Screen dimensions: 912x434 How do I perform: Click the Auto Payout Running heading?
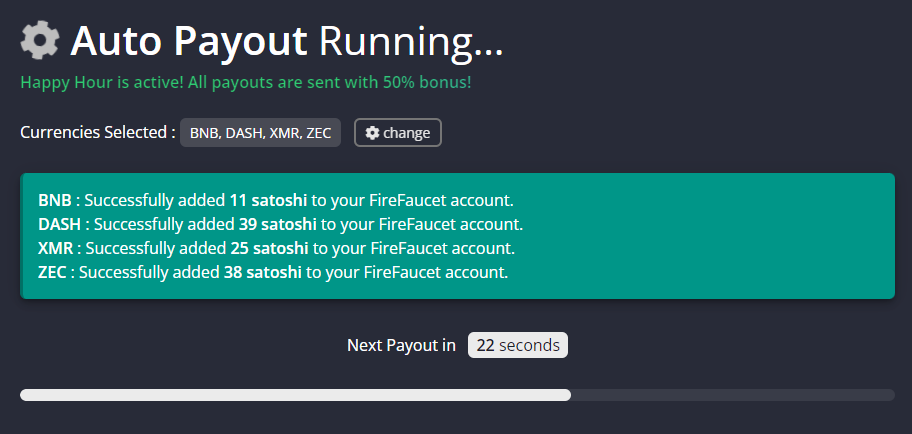286,41
